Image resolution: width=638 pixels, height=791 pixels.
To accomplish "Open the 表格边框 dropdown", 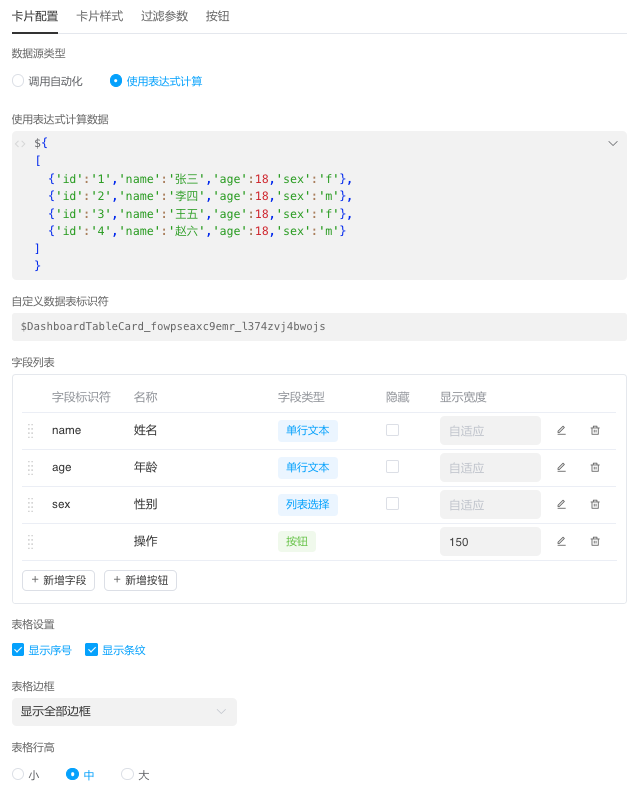I will pos(124,711).
